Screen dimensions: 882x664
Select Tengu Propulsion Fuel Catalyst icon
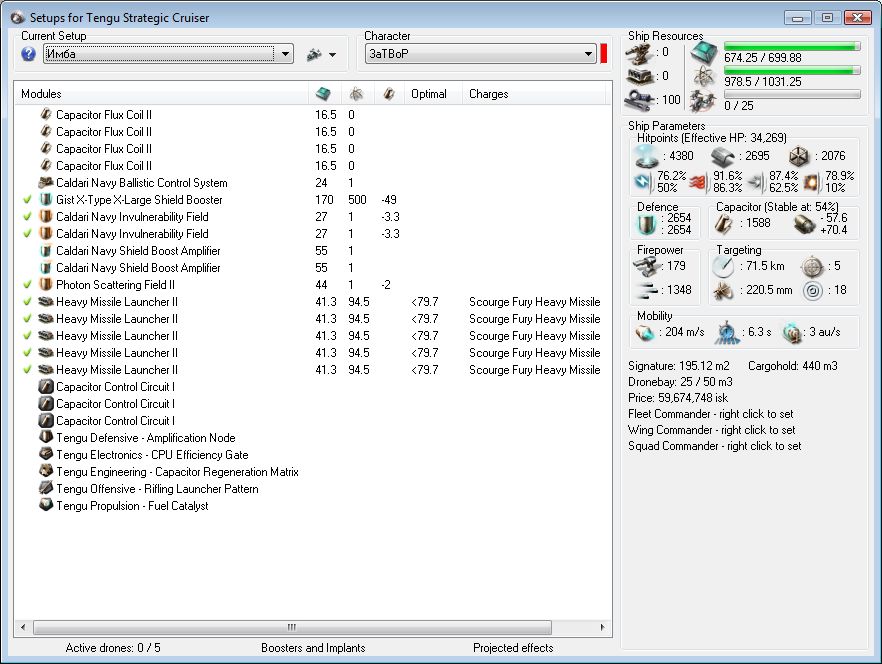(46, 505)
